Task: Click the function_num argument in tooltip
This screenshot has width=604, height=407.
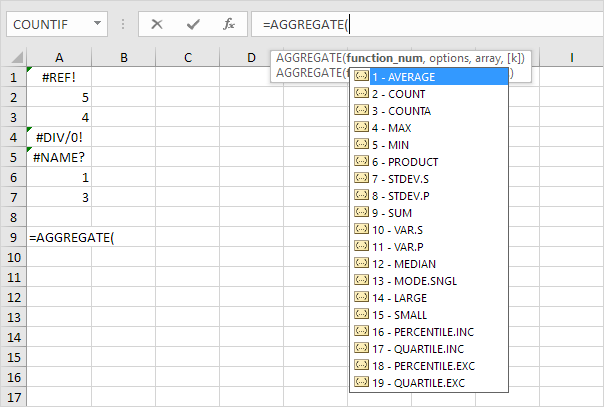Action: point(384,58)
